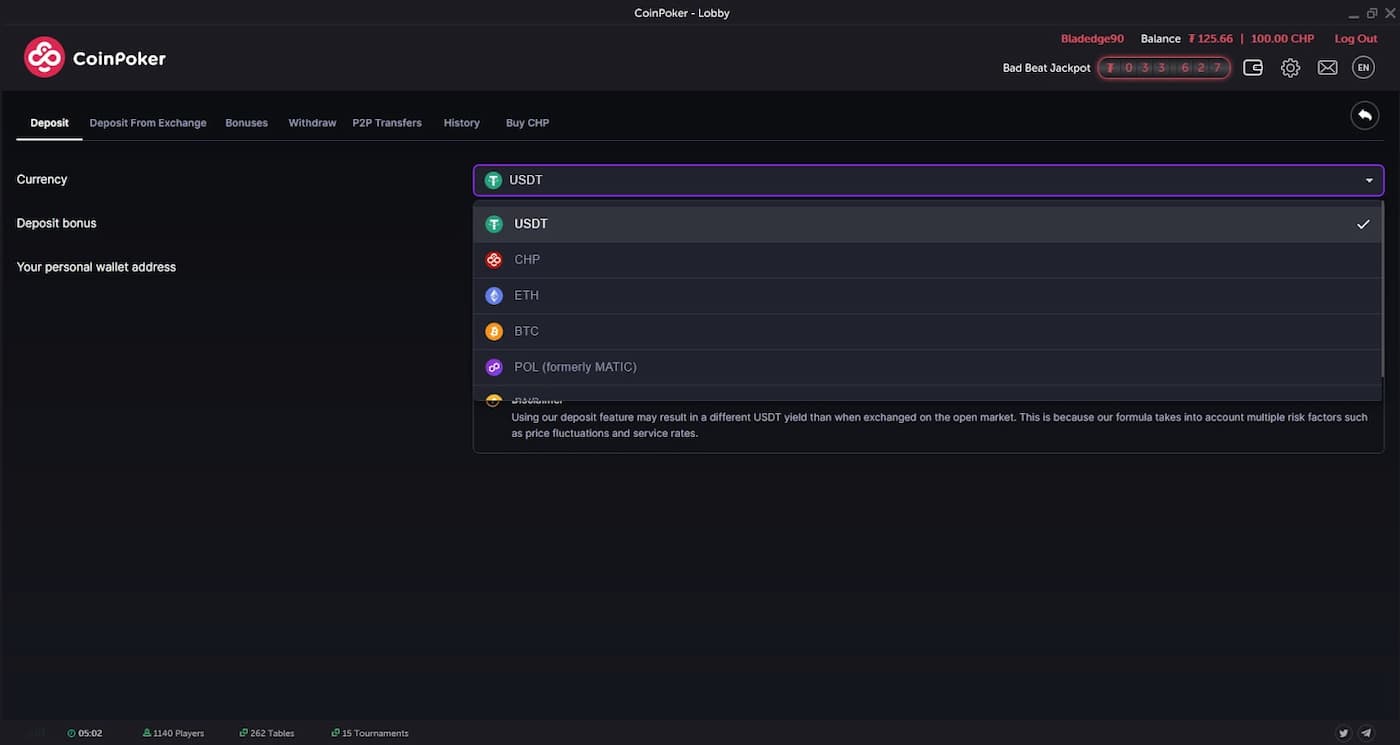Click the 15 Tournaments status entry

(x=370, y=733)
